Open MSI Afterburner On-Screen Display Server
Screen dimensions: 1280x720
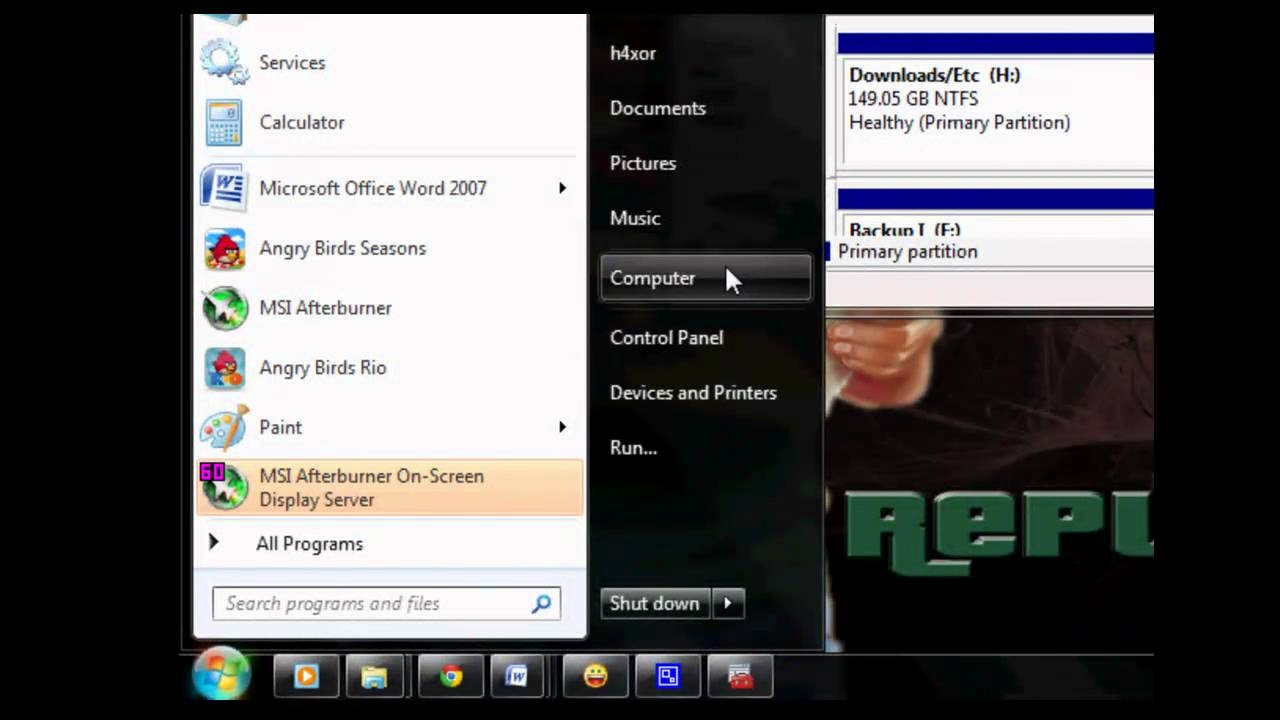(x=390, y=488)
